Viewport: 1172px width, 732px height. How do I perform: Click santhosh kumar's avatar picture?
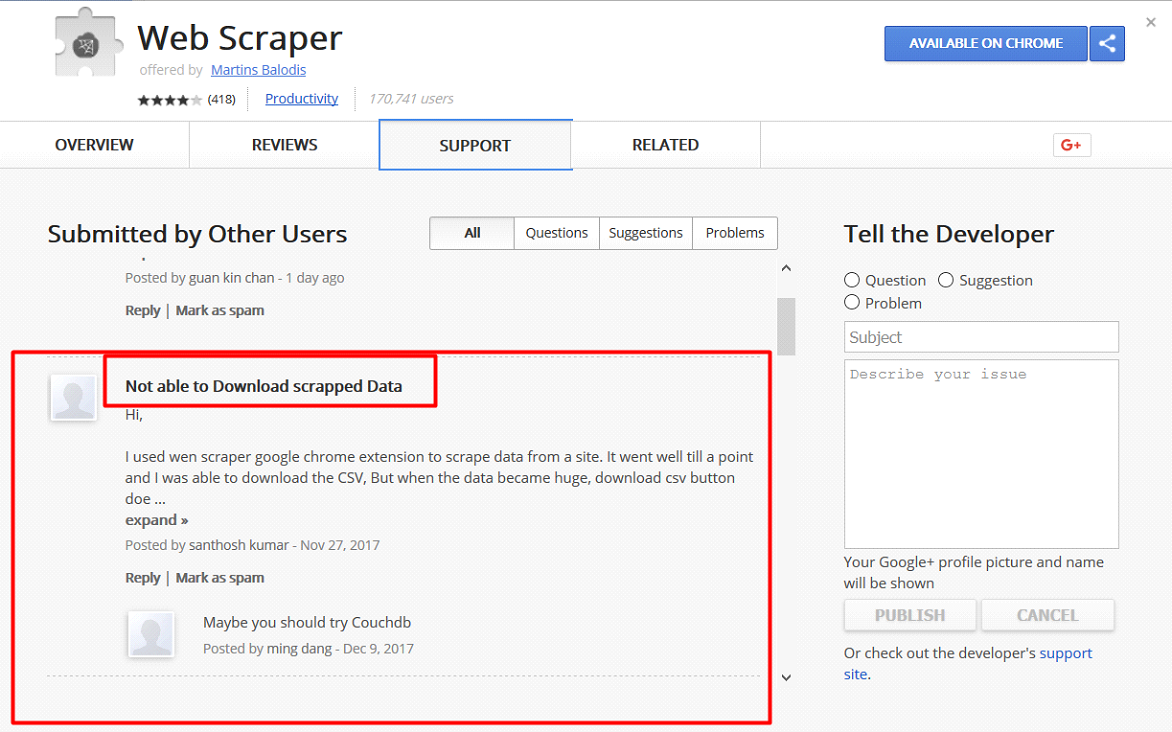[x=73, y=397]
